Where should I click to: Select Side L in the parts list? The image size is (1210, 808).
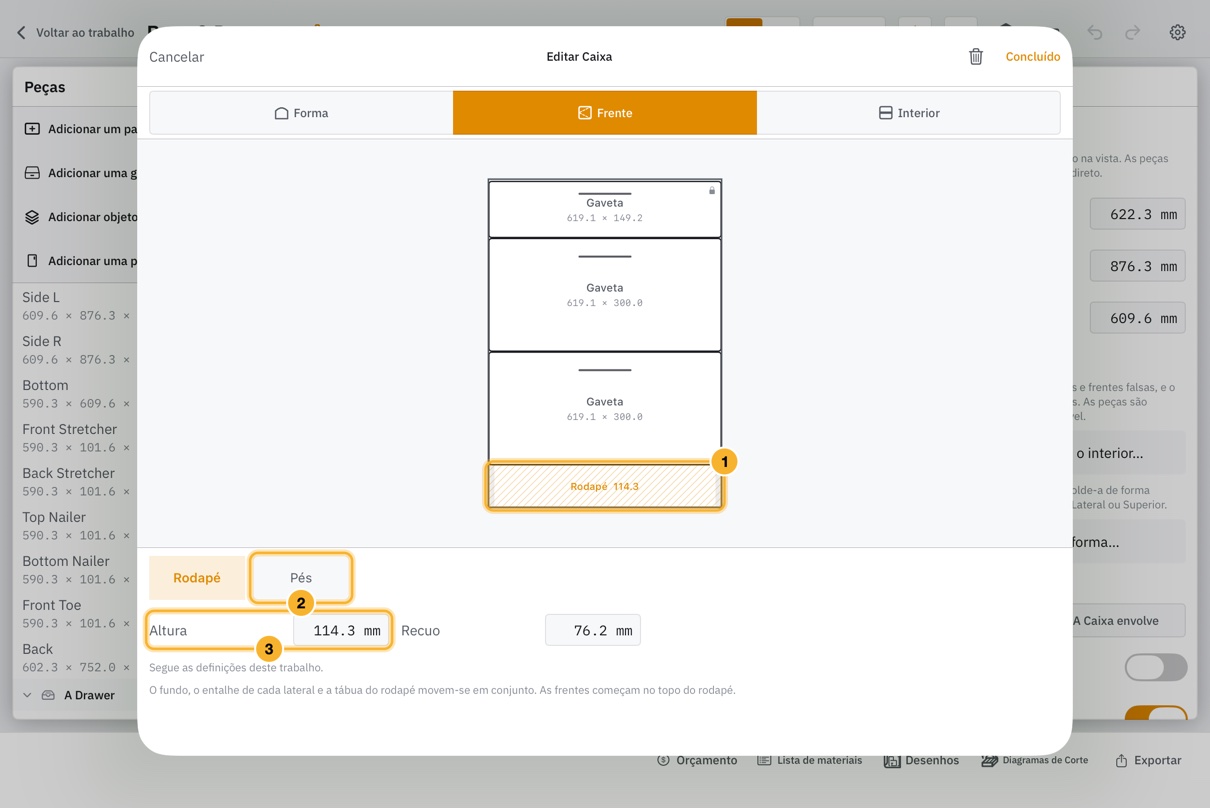tap(76, 306)
